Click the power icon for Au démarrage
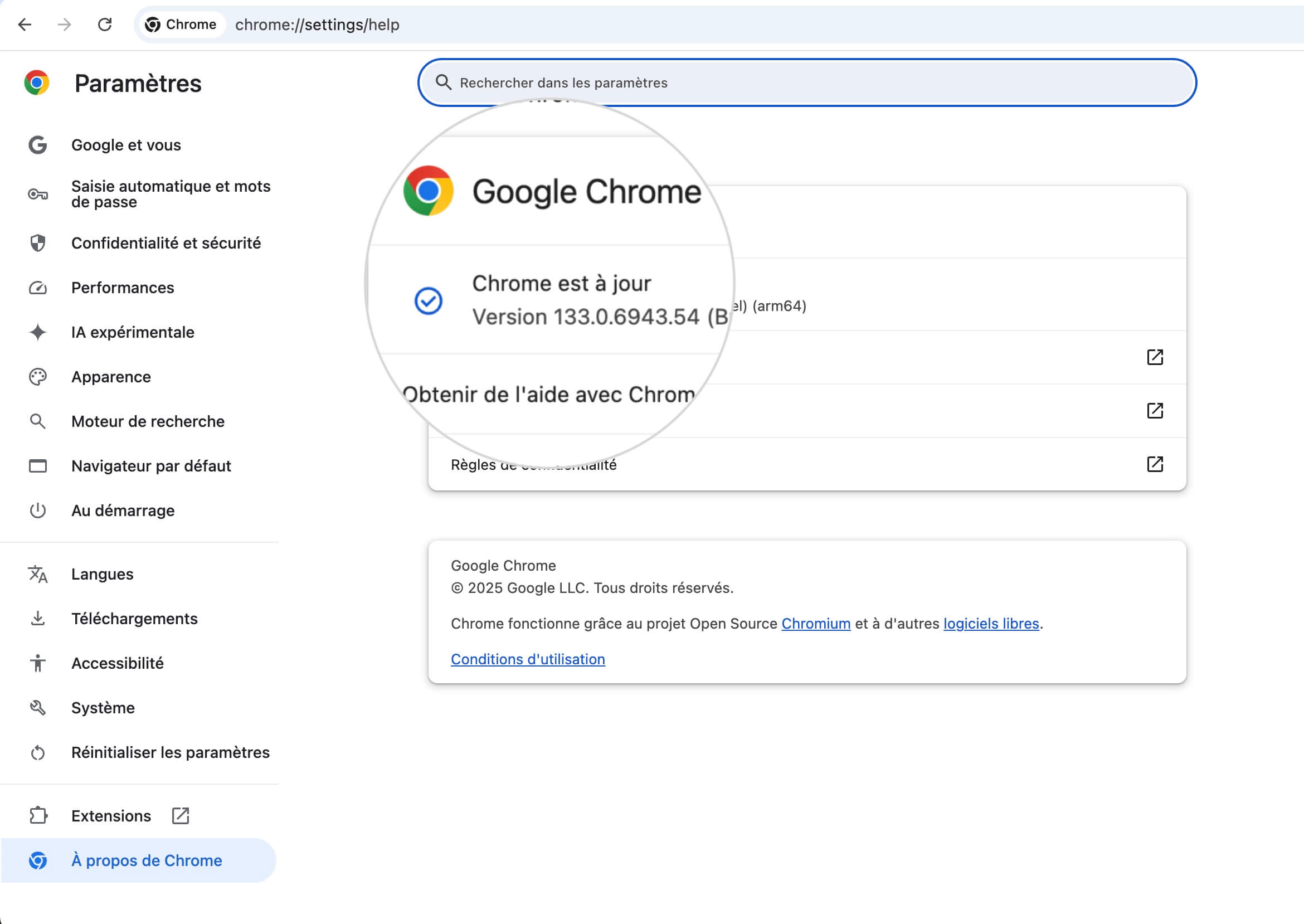 pyautogui.click(x=37, y=510)
